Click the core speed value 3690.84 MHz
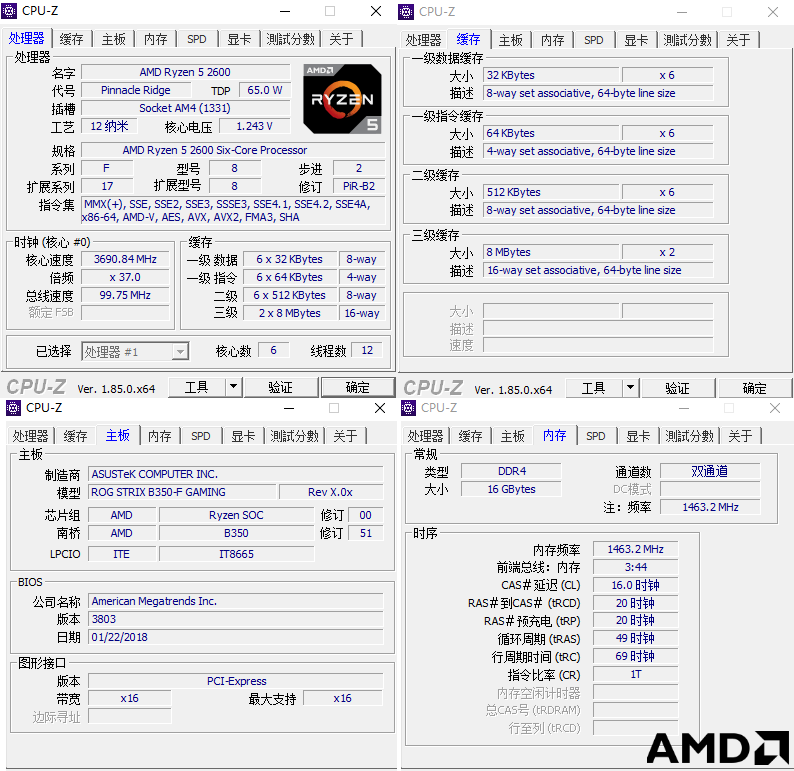 tap(125, 259)
